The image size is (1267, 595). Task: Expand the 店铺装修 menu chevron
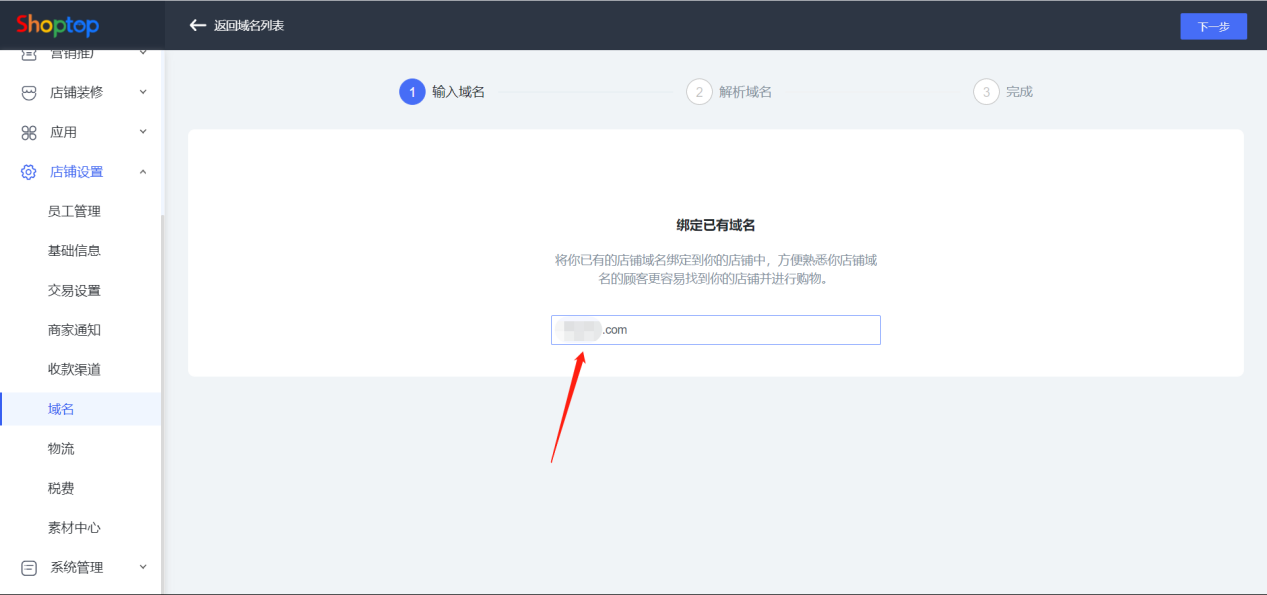click(143, 92)
